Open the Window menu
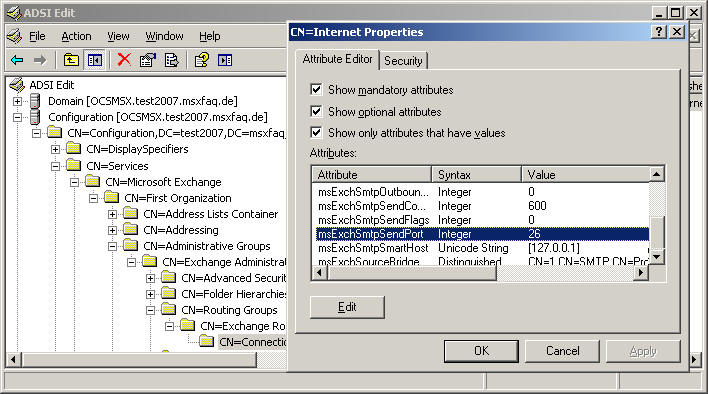This screenshot has height=394, width=708. [x=164, y=36]
